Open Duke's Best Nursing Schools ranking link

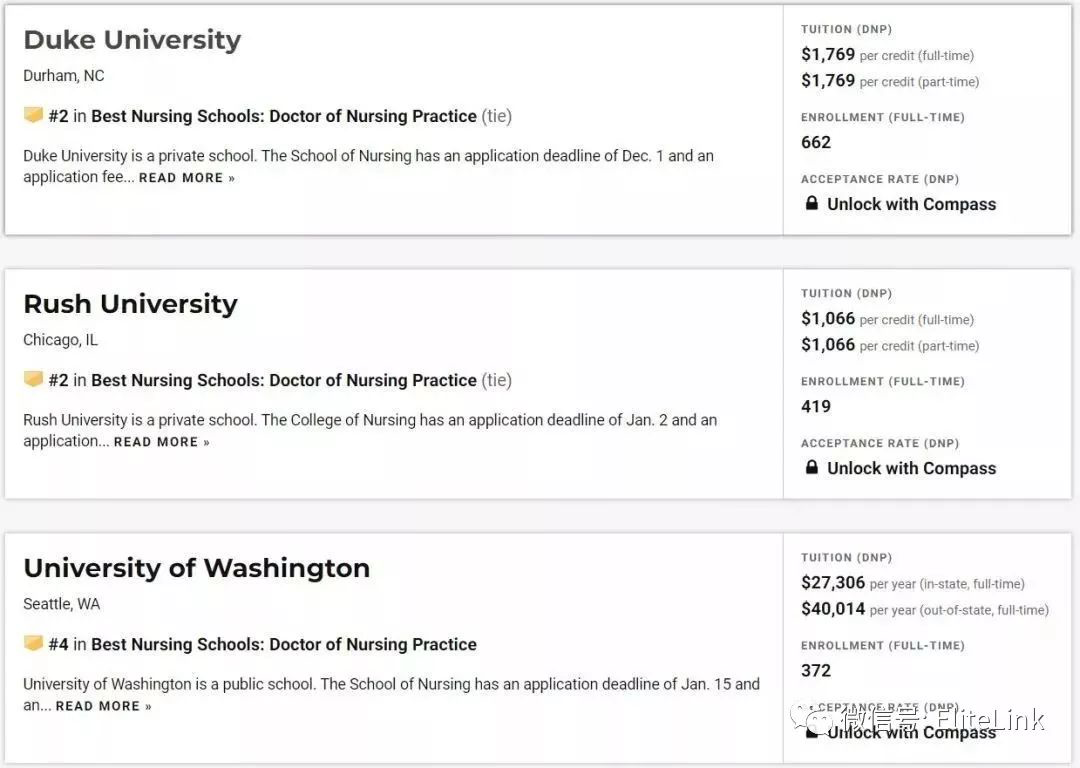tap(284, 116)
